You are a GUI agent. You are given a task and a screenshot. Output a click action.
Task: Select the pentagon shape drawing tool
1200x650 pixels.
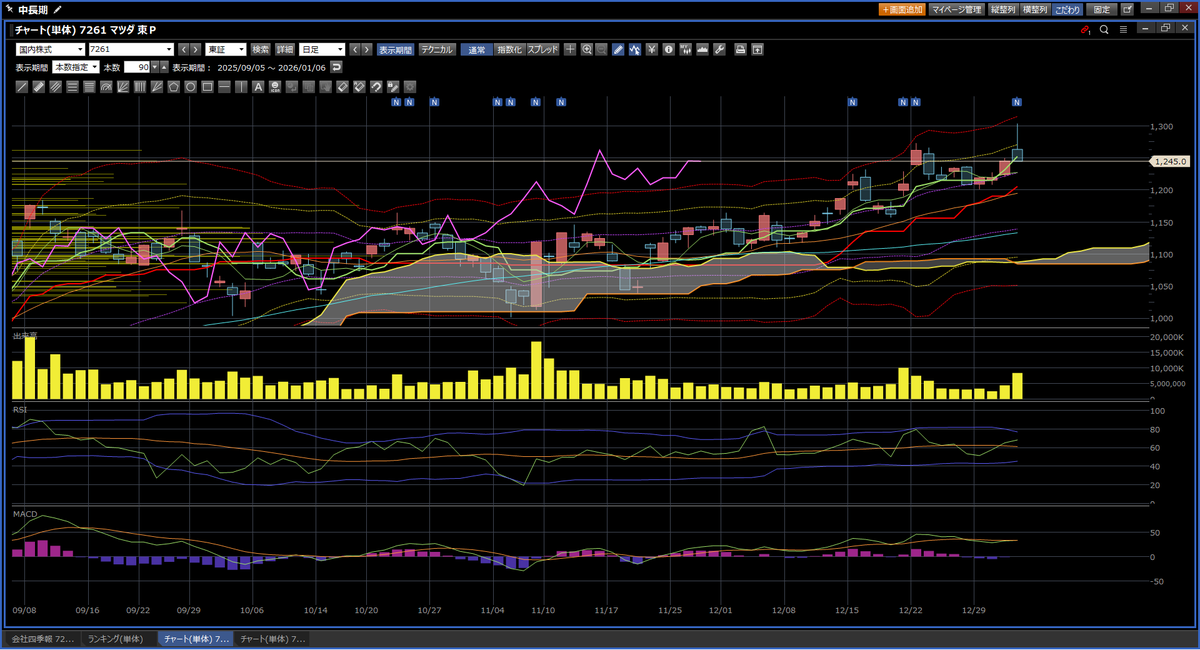[x=173, y=87]
